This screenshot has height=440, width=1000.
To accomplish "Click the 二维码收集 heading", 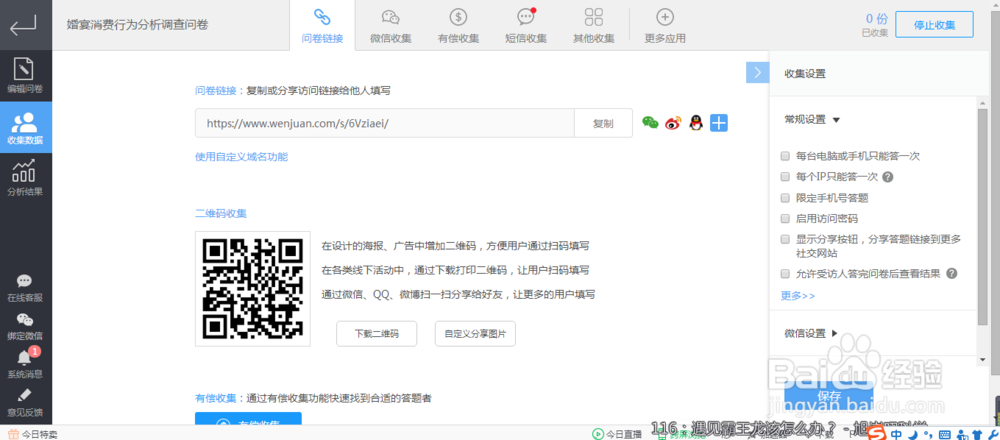I will (221, 213).
